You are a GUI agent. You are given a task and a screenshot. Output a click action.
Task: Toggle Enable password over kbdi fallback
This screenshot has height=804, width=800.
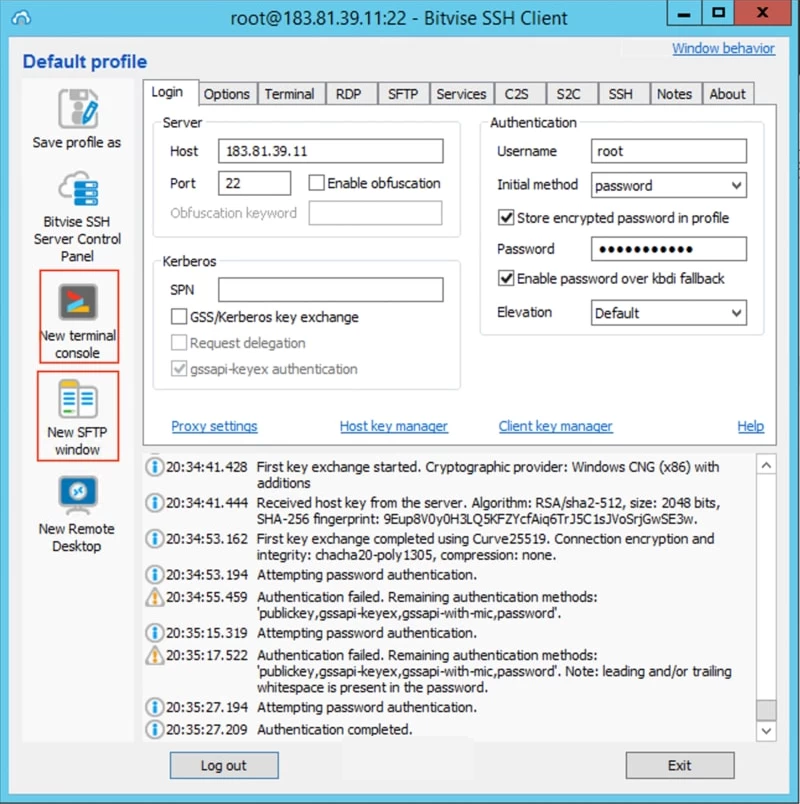[506, 278]
